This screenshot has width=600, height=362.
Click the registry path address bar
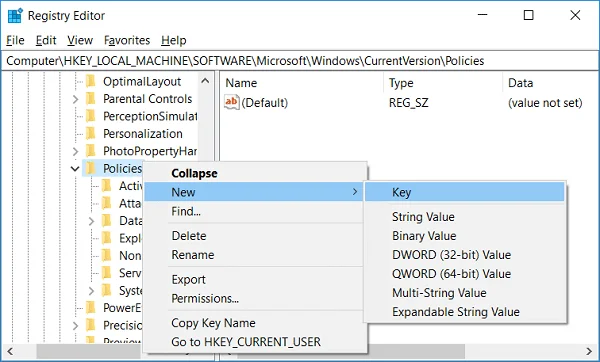[300, 61]
